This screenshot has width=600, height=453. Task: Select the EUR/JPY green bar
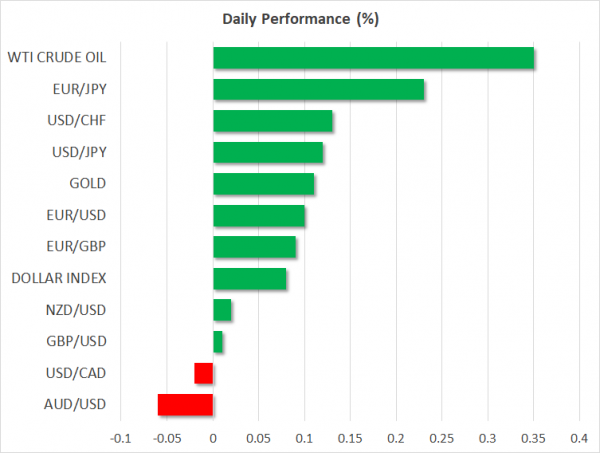pos(318,90)
